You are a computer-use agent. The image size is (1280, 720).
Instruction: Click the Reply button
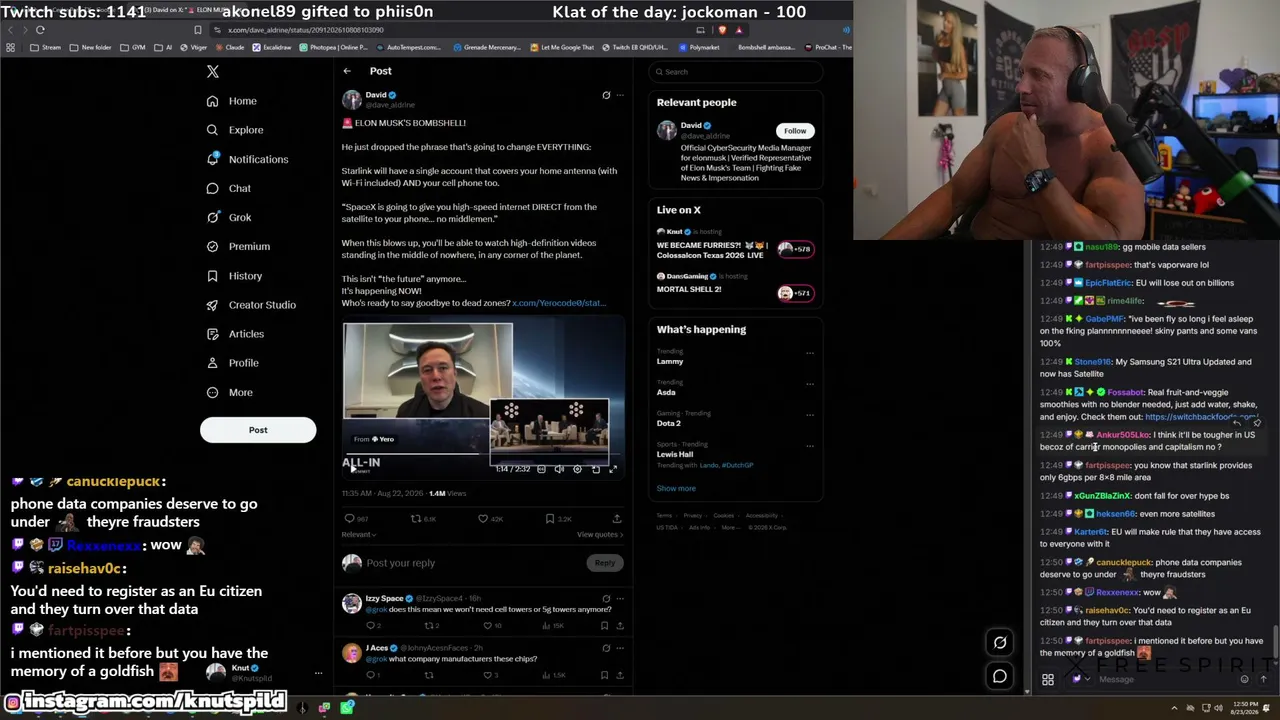click(605, 563)
